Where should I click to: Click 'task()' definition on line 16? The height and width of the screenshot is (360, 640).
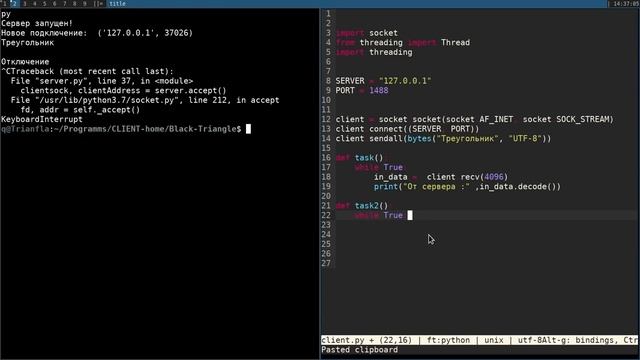(x=369, y=158)
